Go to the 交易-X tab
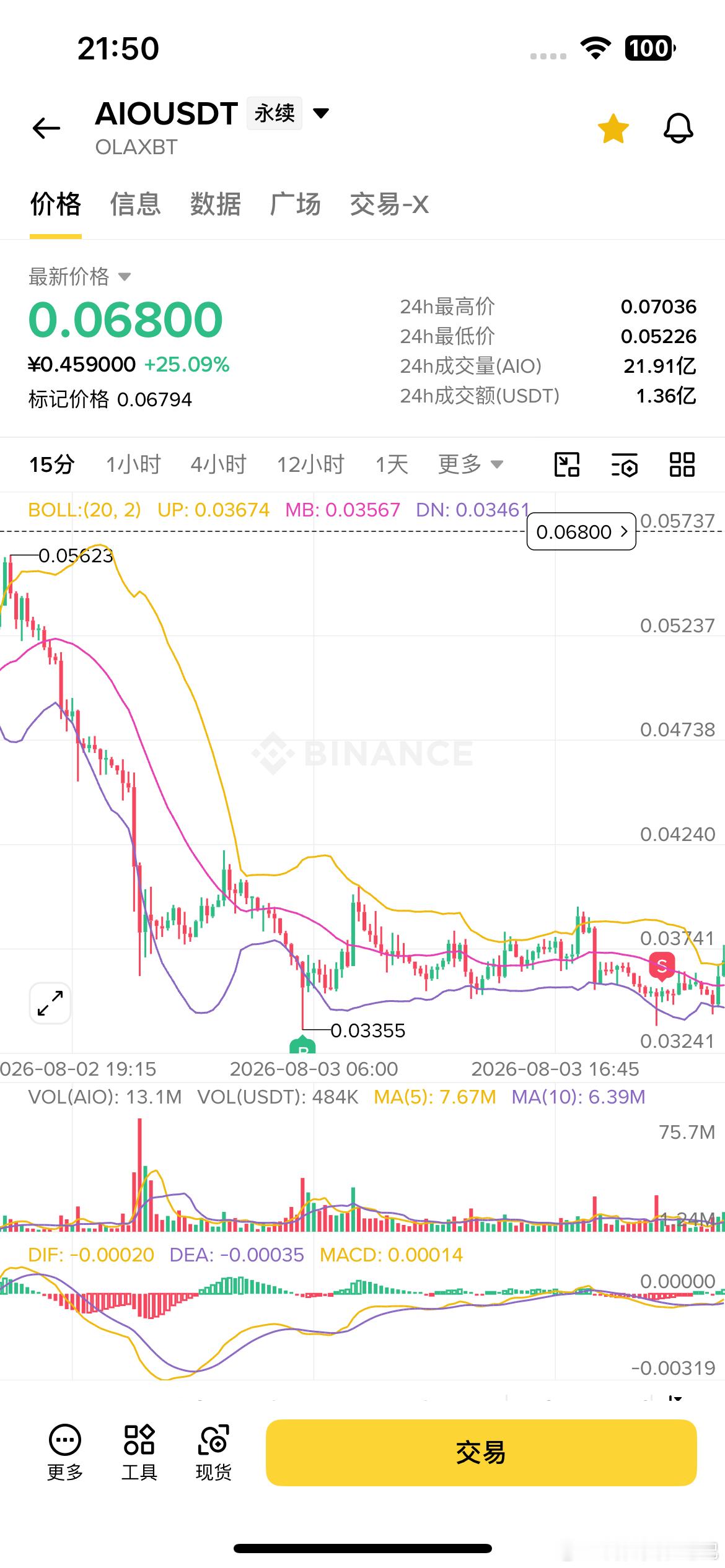The image size is (725, 1568). pos(389,204)
